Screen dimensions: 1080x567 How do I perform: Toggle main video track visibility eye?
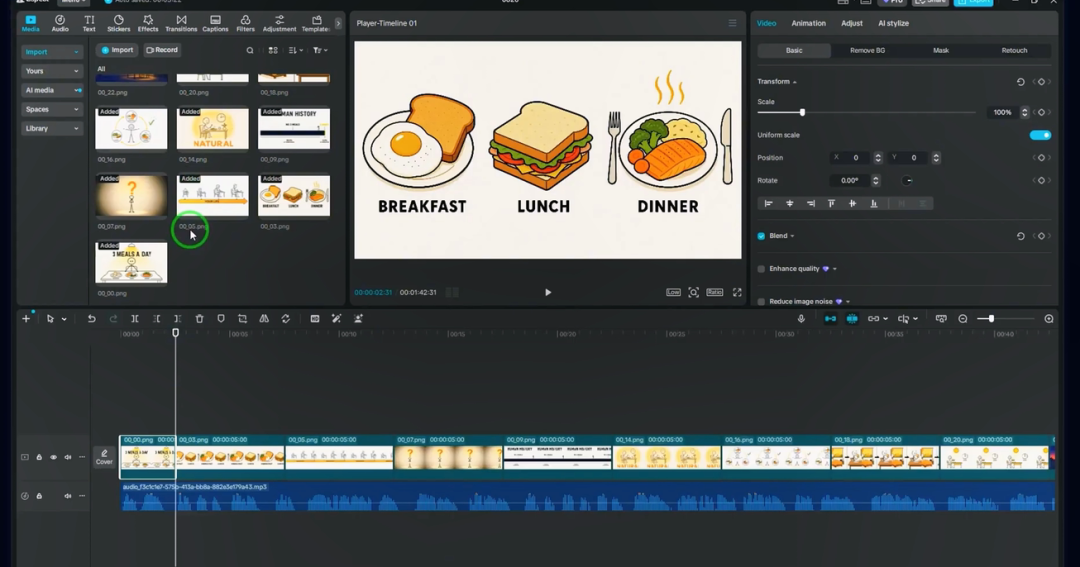click(53, 457)
